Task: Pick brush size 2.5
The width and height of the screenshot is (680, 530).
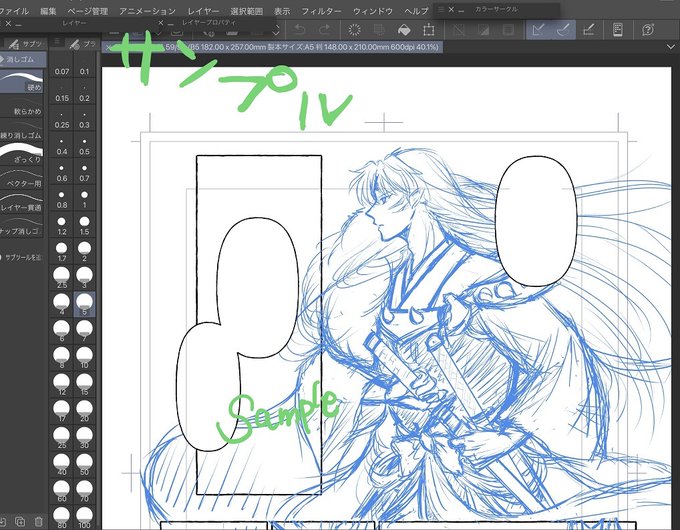Action: tap(62, 278)
